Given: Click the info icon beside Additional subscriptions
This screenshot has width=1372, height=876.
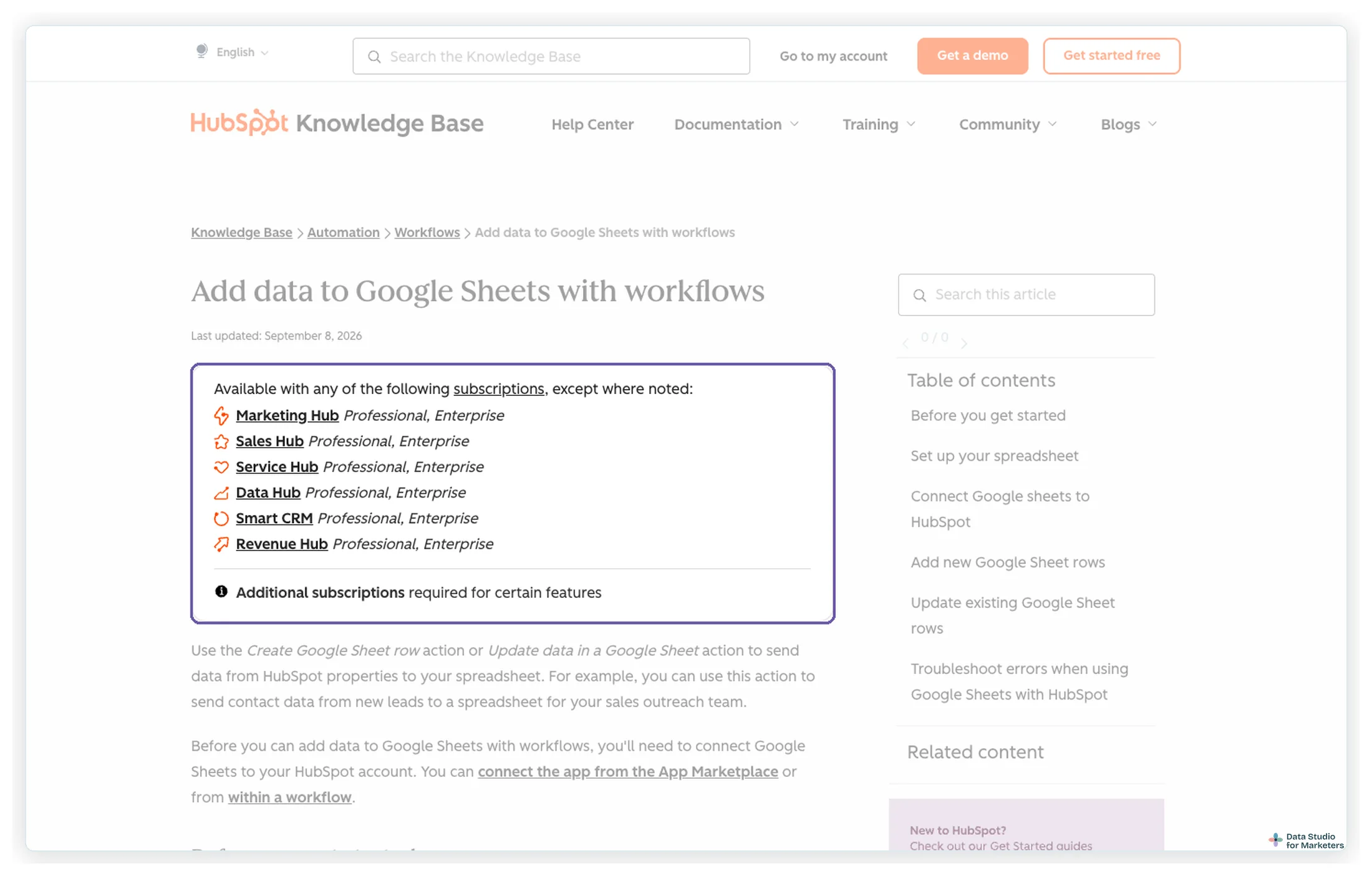Looking at the screenshot, I should tap(221, 591).
